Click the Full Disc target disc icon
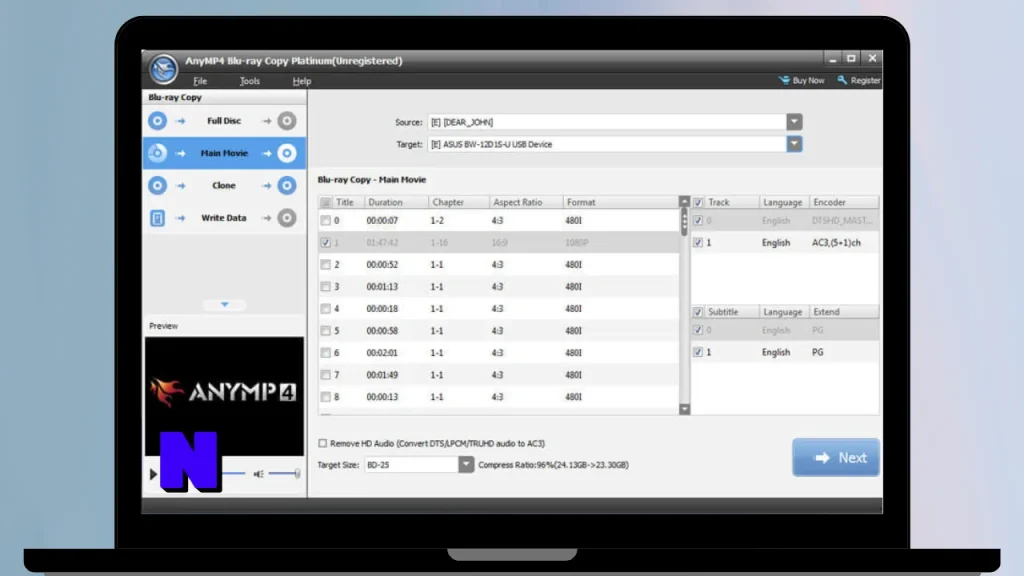Image resolution: width=1024 pixels, height=576 pixels. click(x=287, y=121)
